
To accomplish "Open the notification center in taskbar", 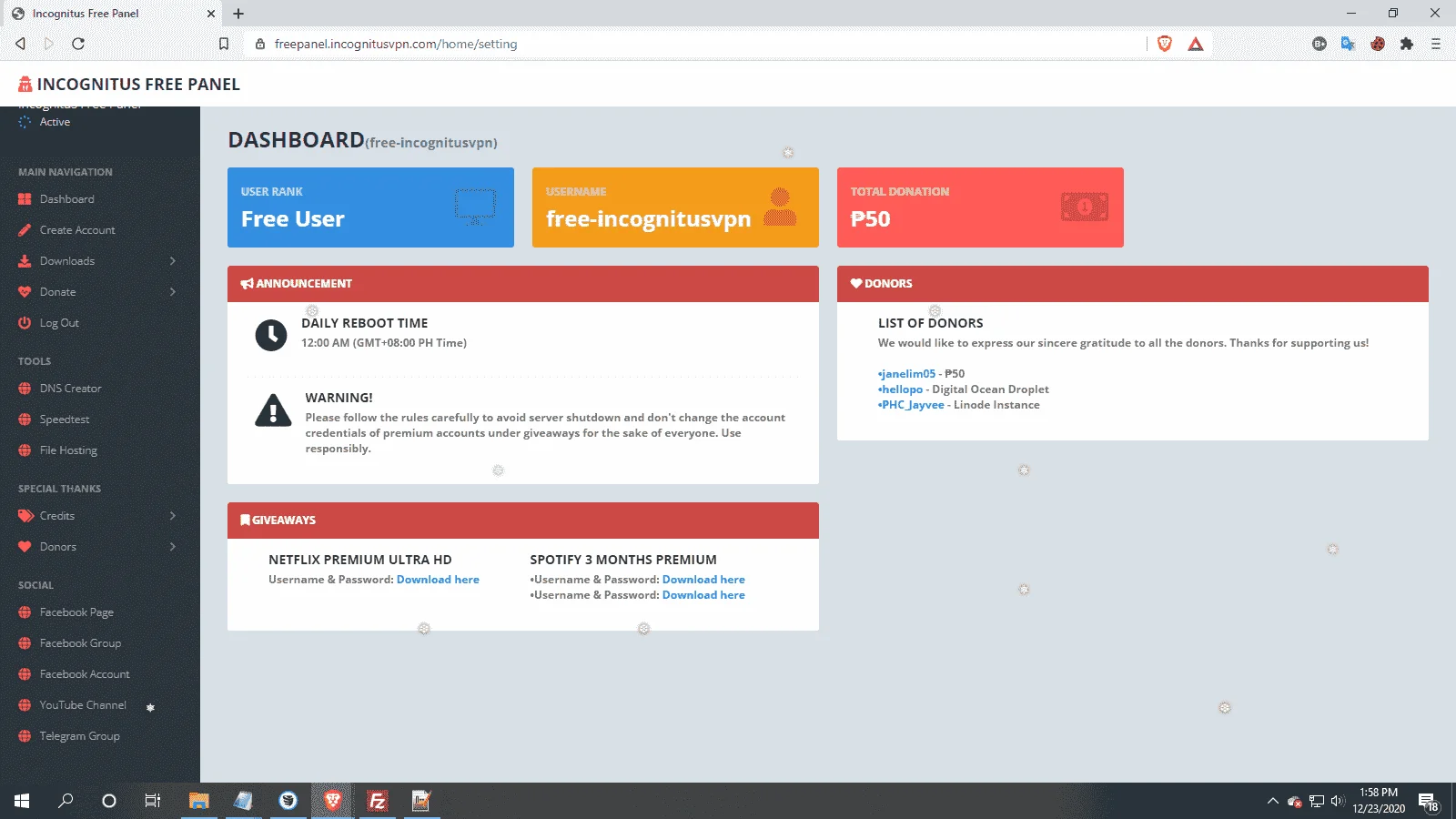I will click(1428, 802).
